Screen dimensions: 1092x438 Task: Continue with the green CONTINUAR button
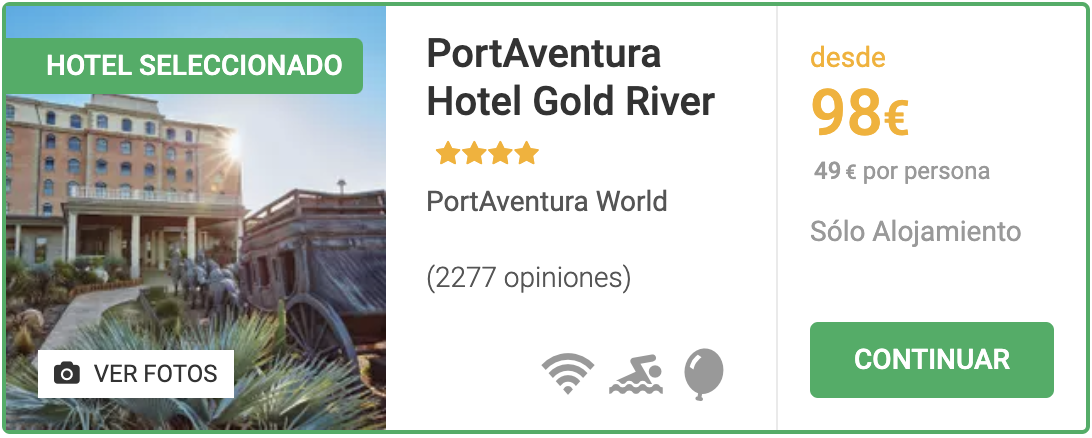click(931, 360)
